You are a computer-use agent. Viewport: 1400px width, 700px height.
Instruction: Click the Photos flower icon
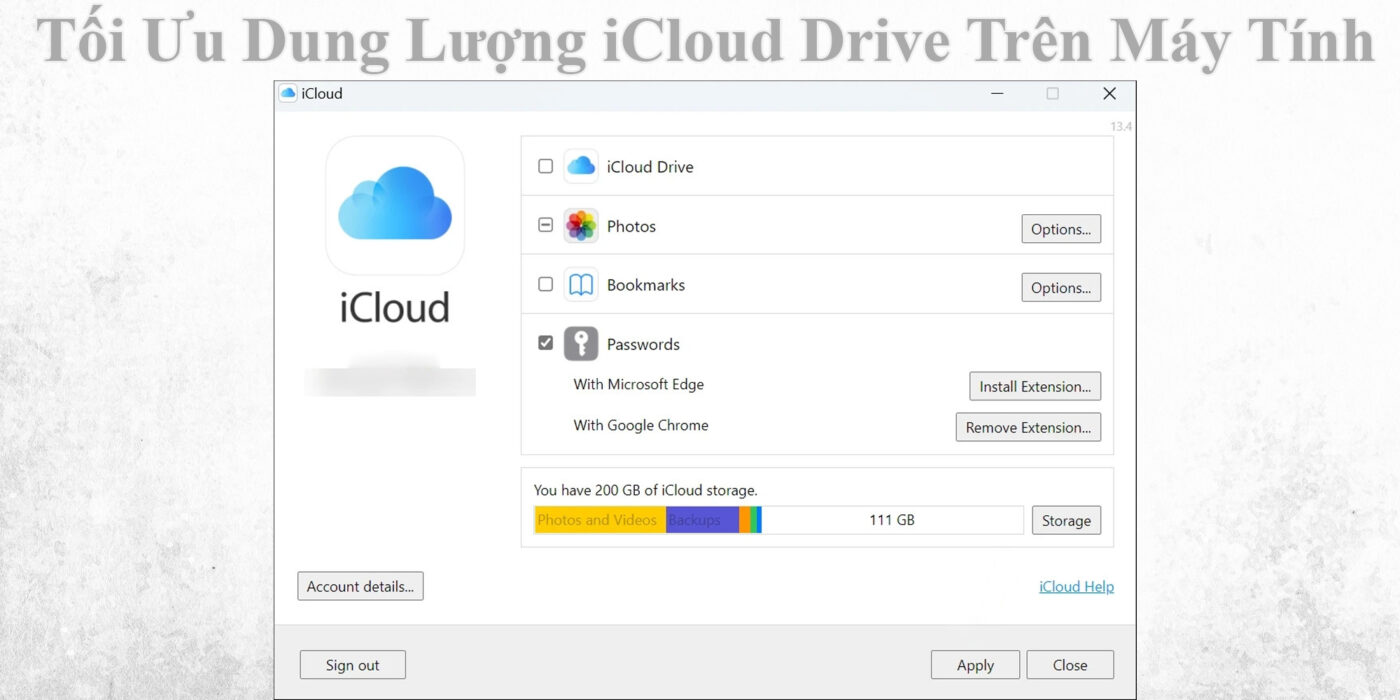pos(581,226)
